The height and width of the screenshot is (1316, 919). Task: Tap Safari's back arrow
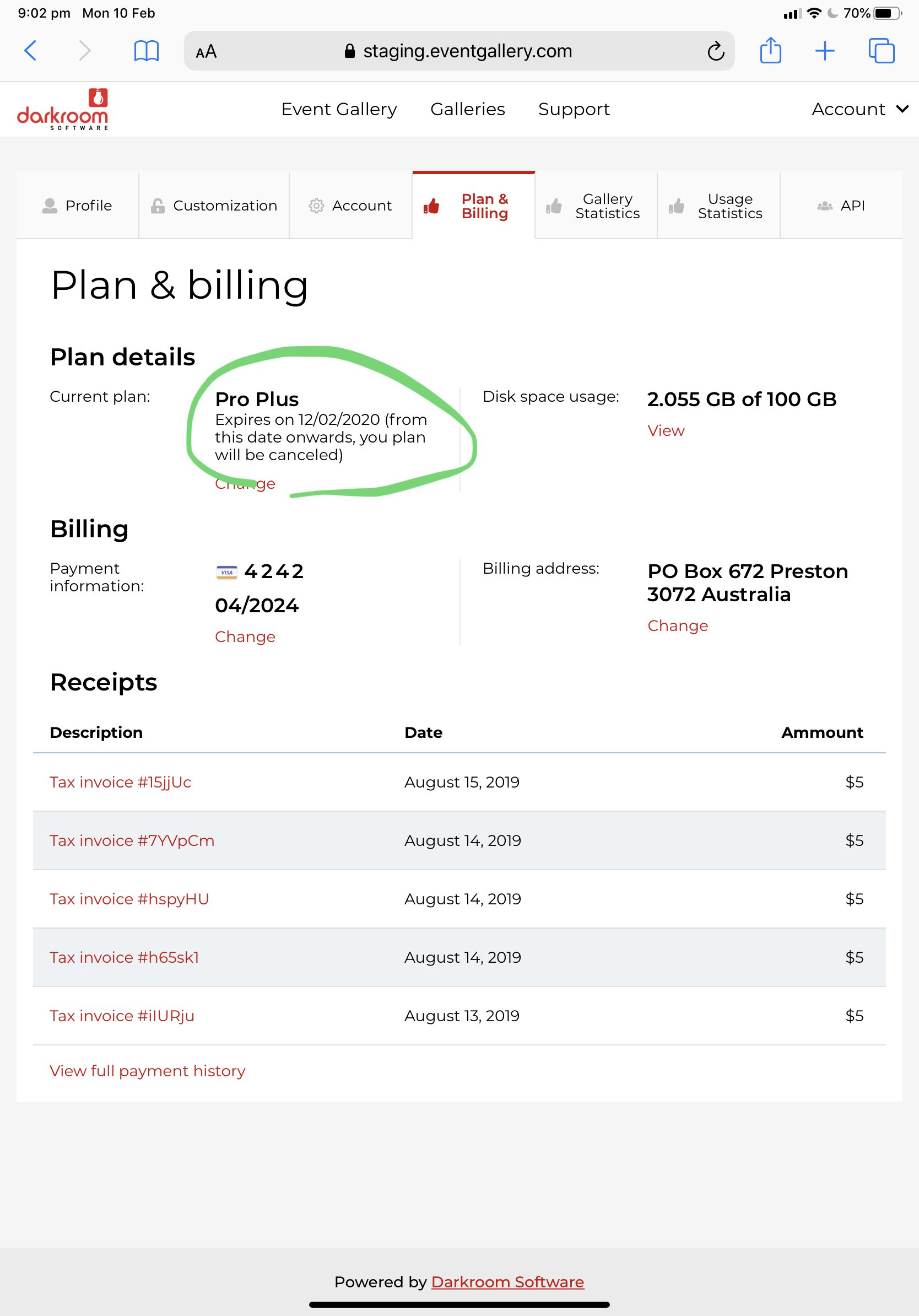point(31,51)
